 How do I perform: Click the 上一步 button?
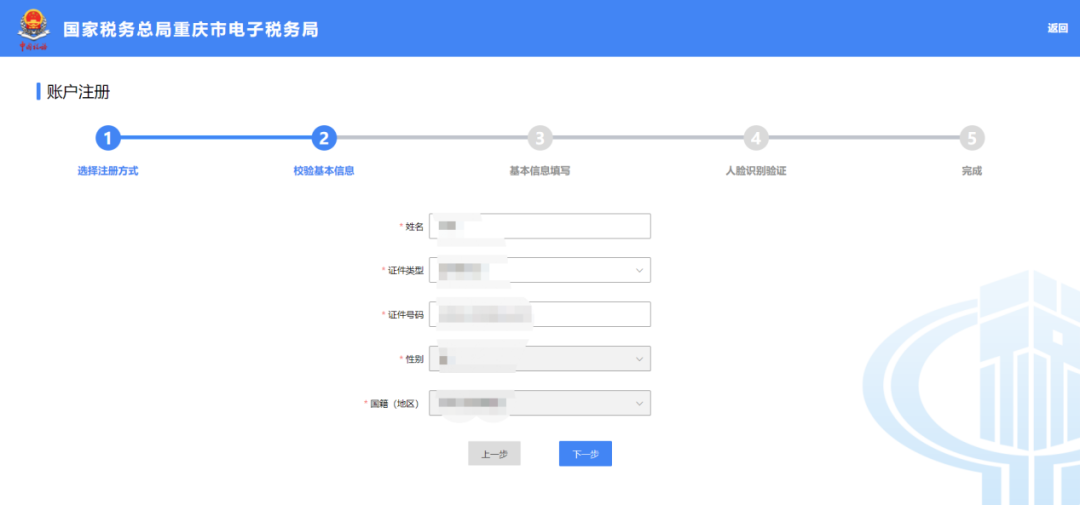pyautogui.click(x=495, y=454)
